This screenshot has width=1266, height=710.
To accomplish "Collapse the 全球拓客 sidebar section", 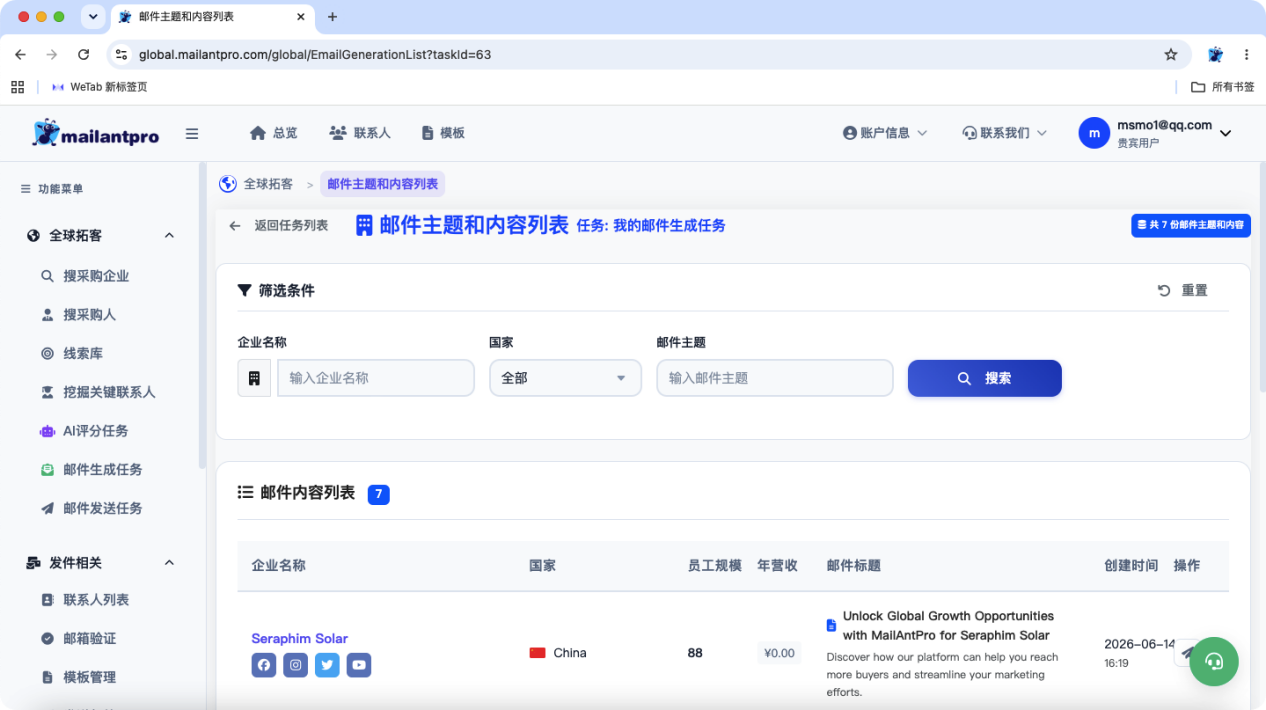I will coord(169,236).
